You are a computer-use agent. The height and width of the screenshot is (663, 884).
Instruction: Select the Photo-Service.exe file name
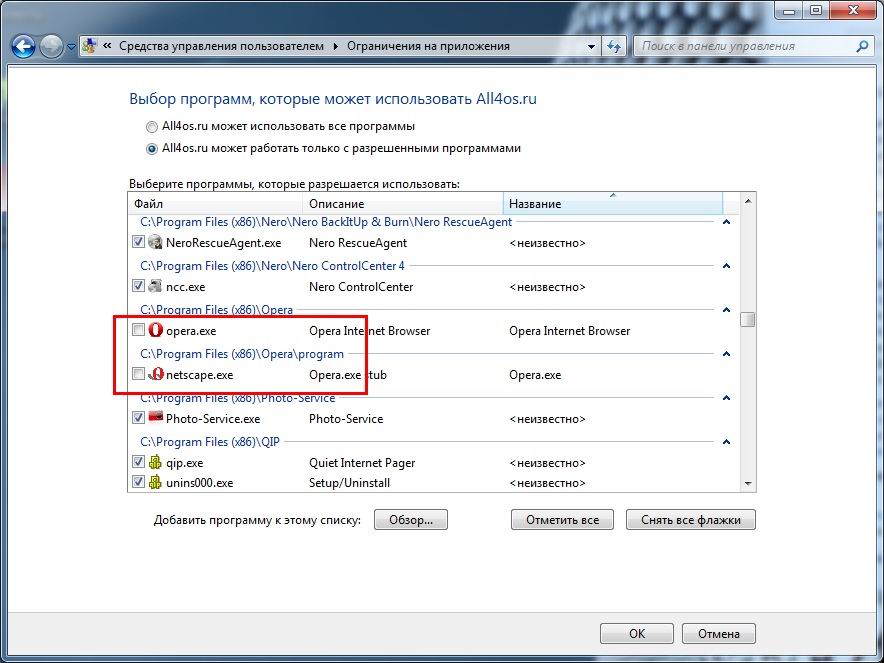213,419
